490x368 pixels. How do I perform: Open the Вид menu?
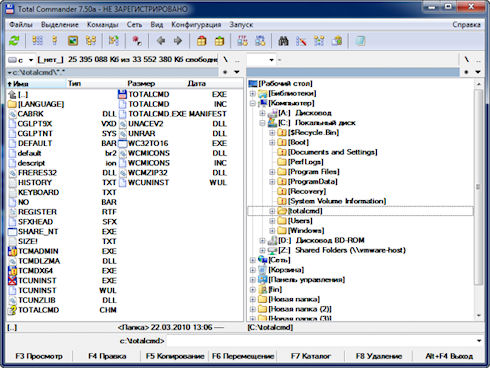157,25
